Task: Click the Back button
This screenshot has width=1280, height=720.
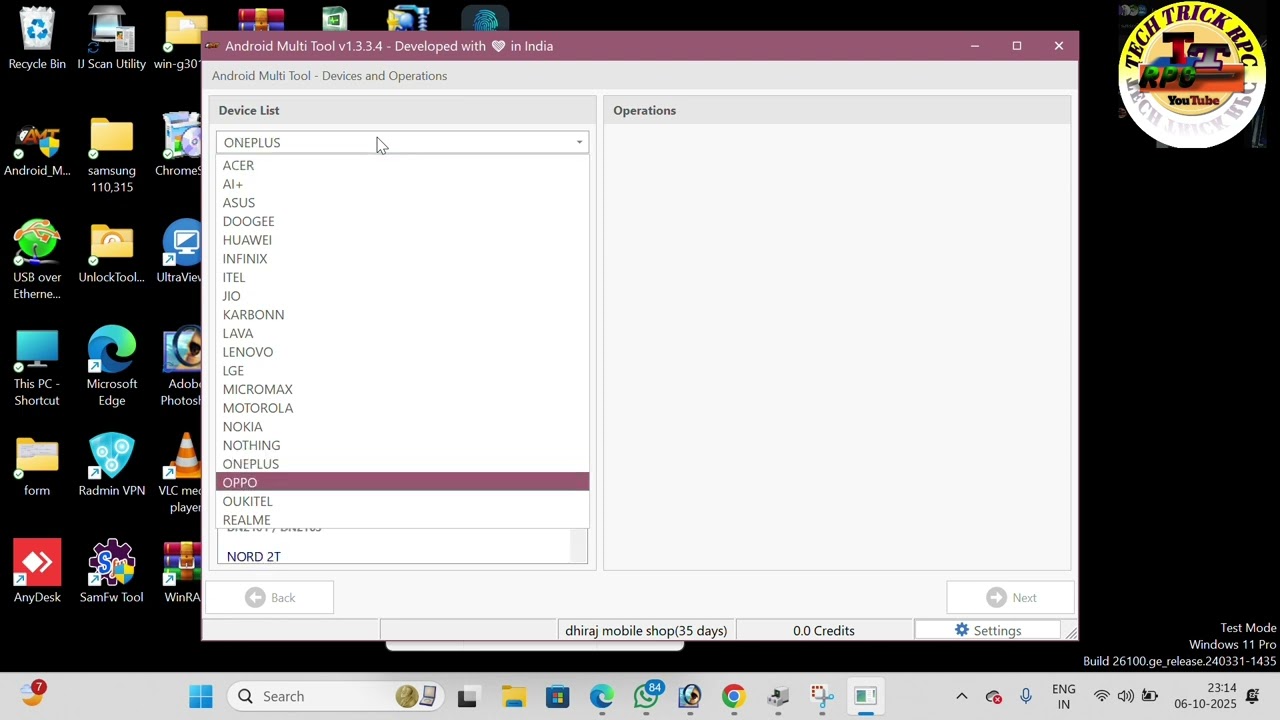Action: pos(270,598)
